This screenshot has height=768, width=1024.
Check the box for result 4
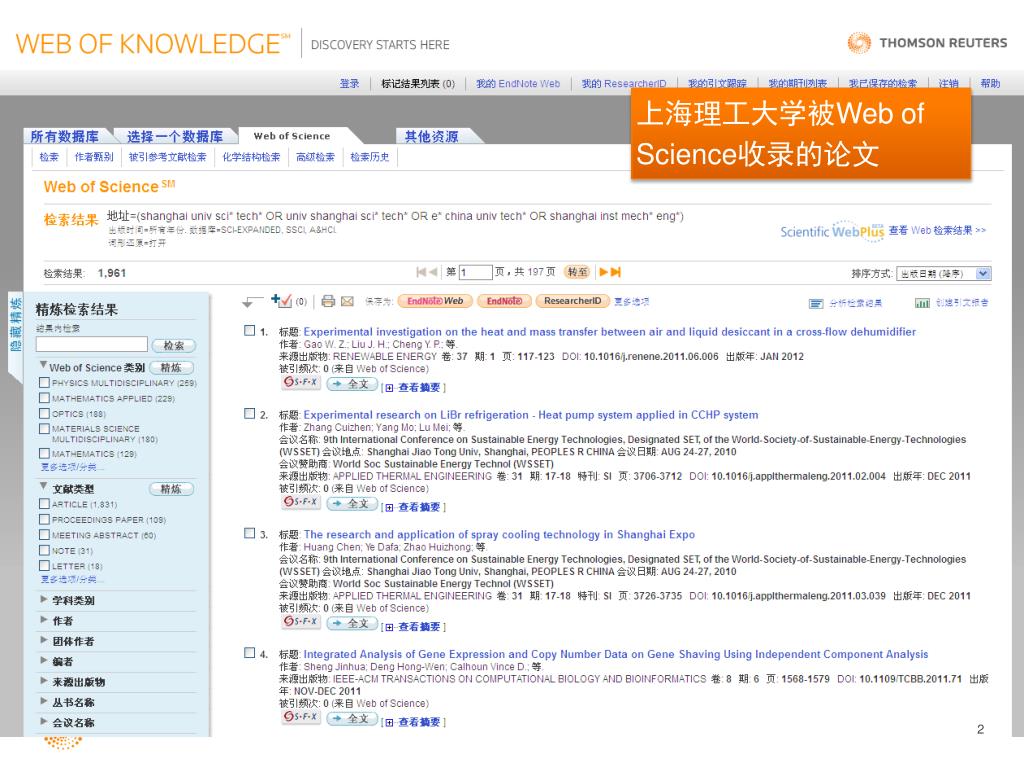249,652
